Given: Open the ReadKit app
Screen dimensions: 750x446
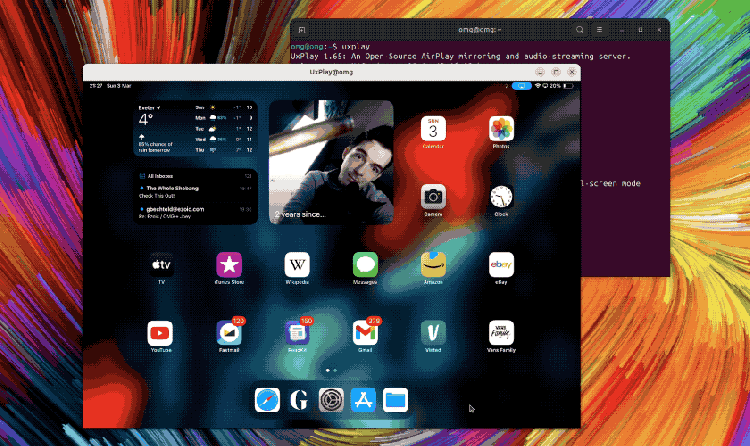Looking at the screenshot, I should (x=297, y=333).
